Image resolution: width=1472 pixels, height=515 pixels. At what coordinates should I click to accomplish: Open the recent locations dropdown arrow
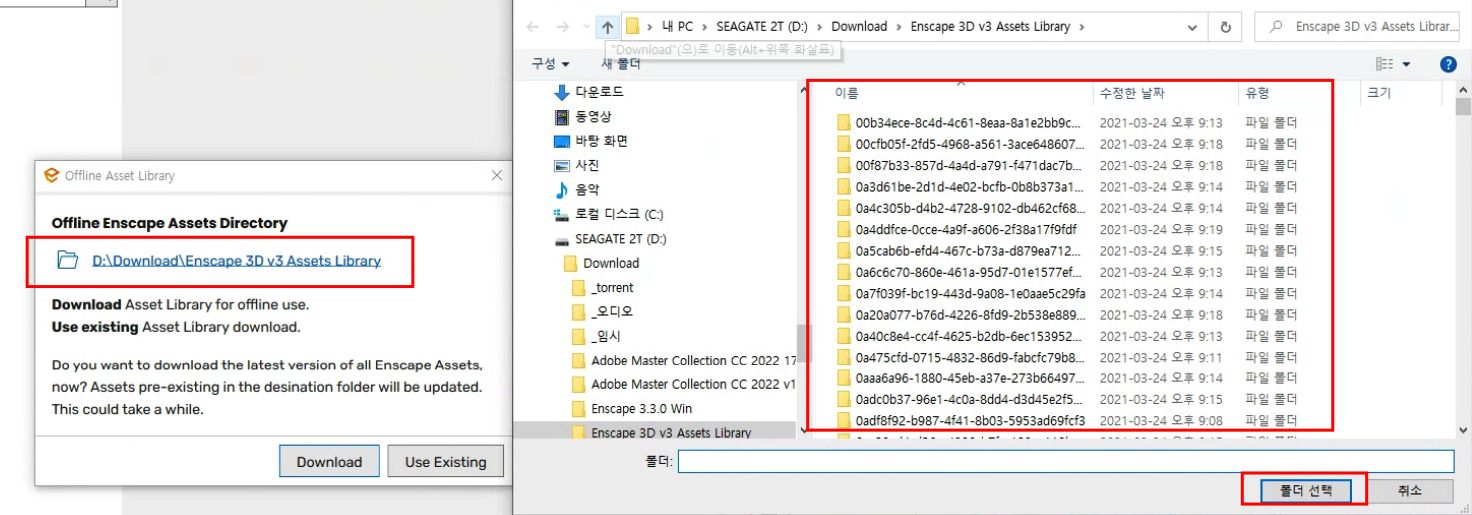(x=585, y=28)
